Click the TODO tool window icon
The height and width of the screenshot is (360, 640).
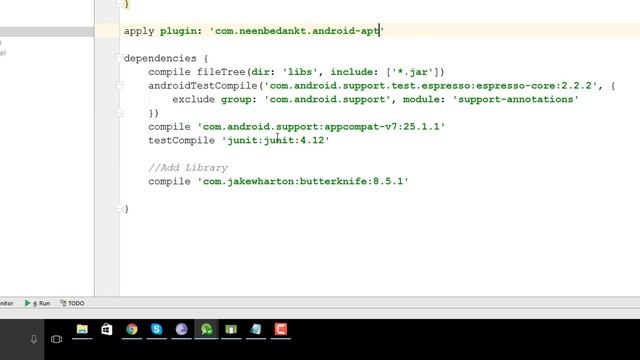point(63,303)
